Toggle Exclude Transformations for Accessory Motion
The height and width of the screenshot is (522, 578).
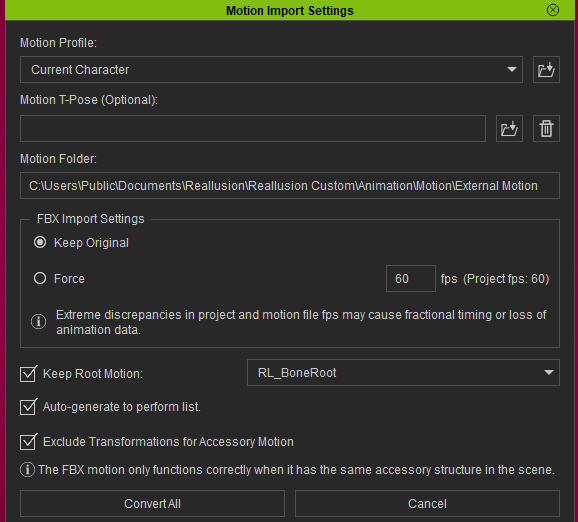click(x=28, y=442)
